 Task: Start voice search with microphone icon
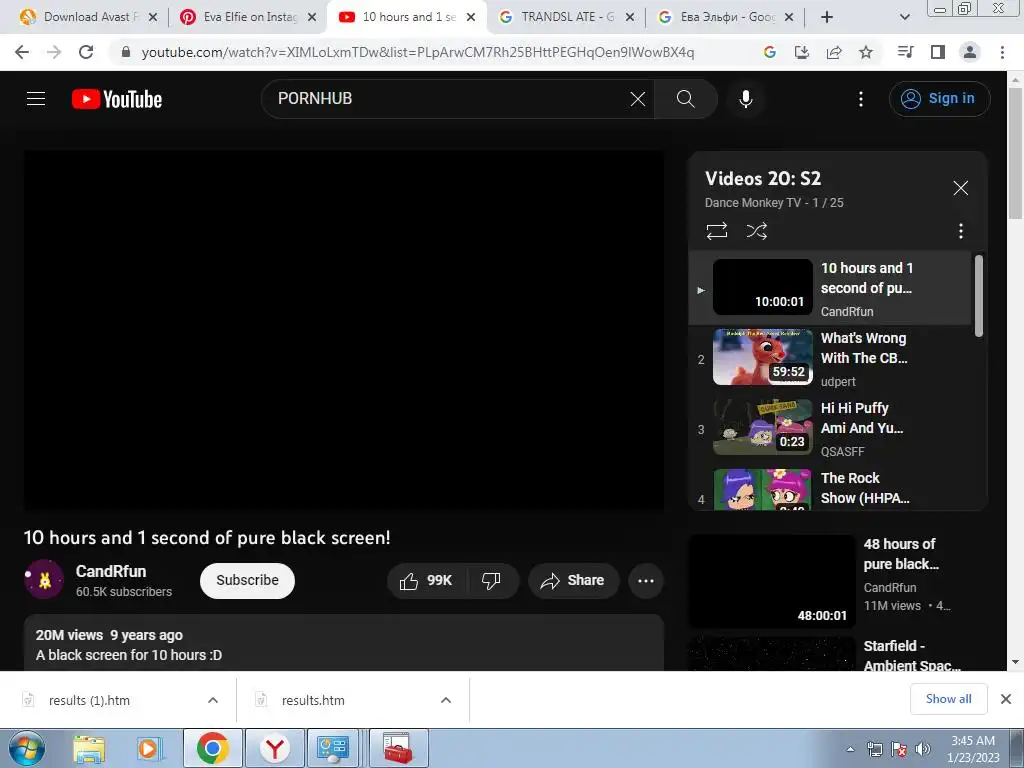[x=746, y=99]
